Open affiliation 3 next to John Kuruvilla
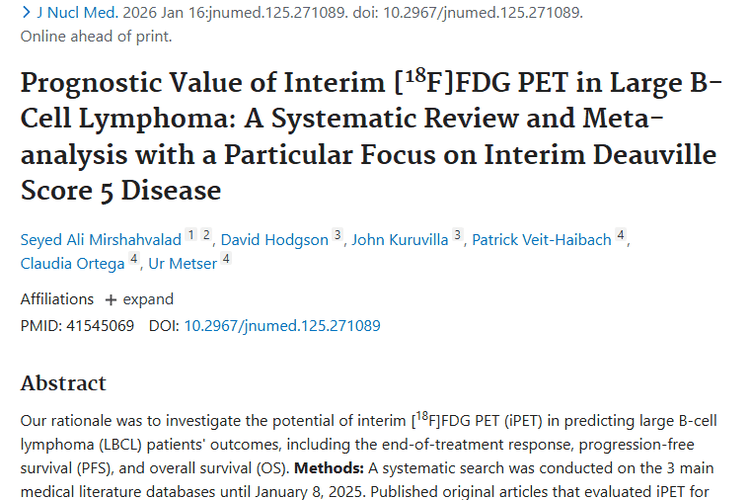The width and height of the screenshot is (750, 500). [x=458, y=236]
